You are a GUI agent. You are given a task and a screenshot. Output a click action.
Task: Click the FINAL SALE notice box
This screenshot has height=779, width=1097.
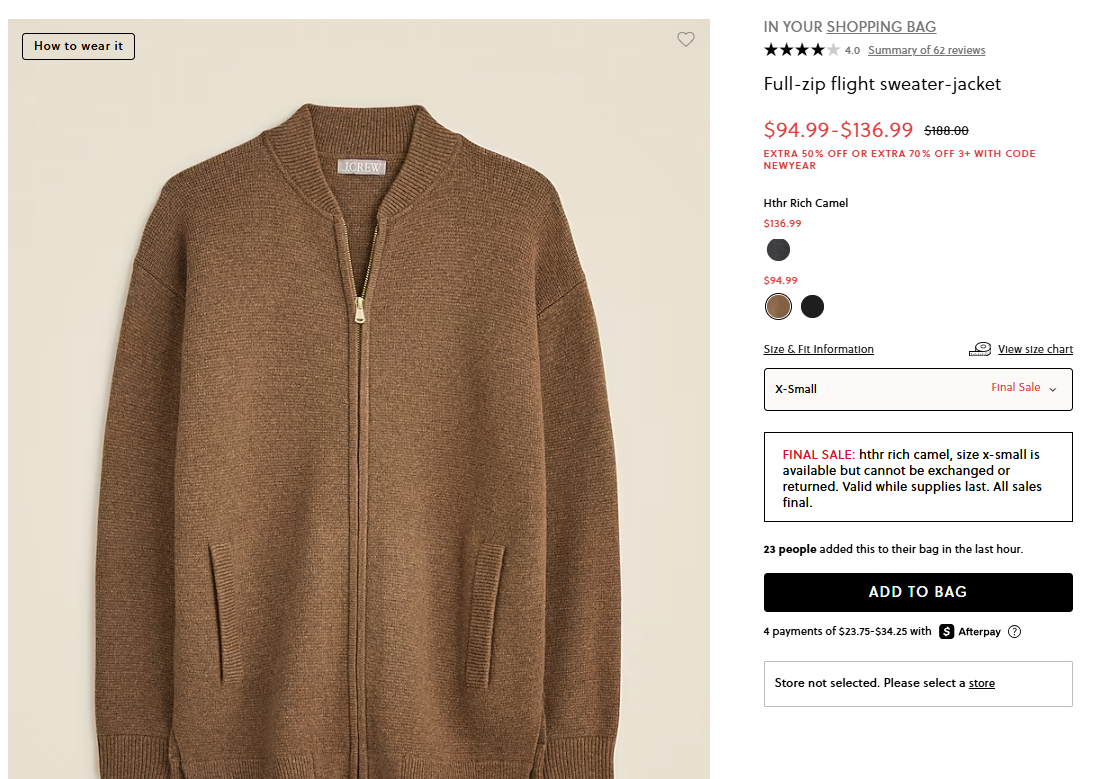(917, 477)
